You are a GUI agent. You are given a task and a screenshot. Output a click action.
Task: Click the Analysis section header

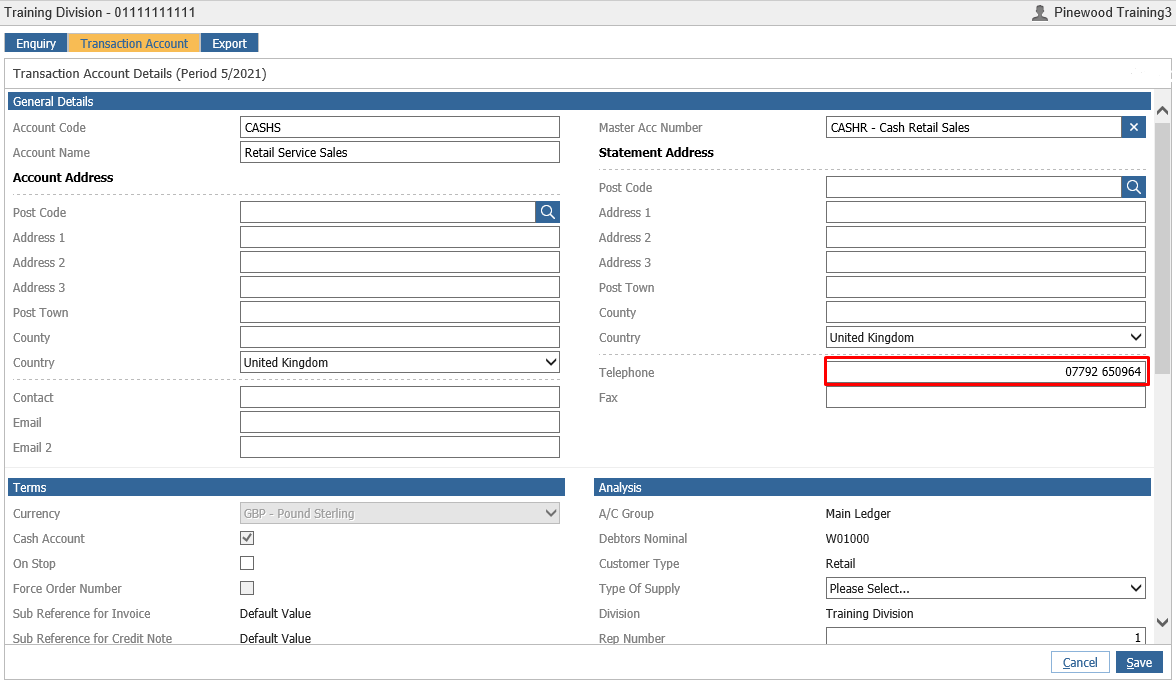coord(872,488)
